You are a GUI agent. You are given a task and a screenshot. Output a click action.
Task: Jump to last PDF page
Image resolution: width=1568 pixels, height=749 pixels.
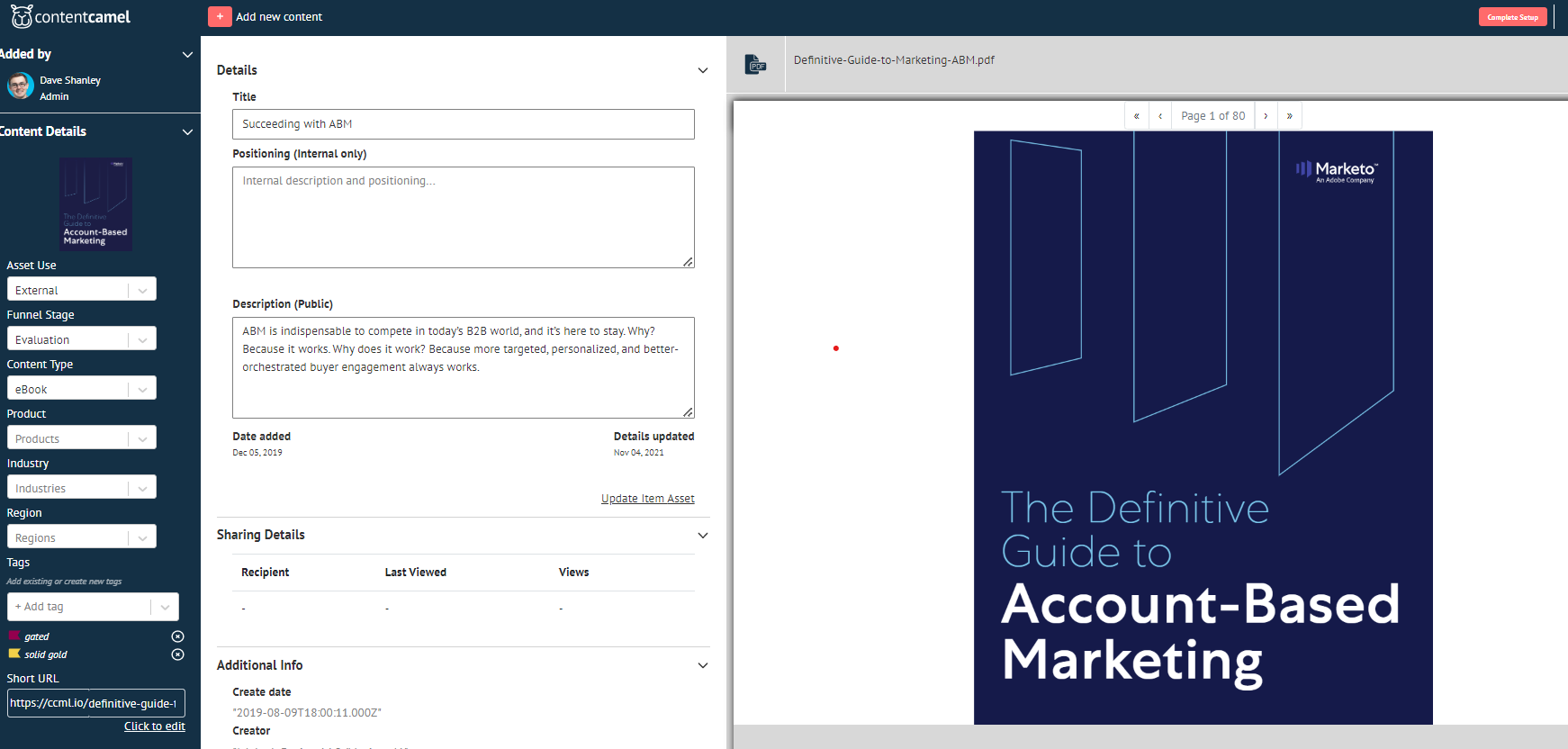click(1290, 116)
